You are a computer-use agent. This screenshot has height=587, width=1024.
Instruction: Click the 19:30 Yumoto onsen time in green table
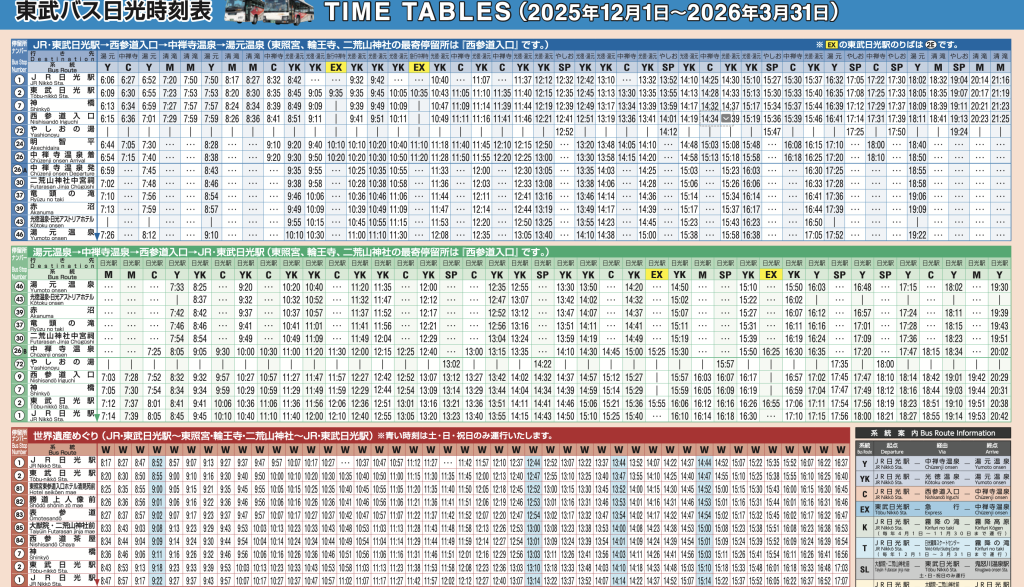pos(999,287)
